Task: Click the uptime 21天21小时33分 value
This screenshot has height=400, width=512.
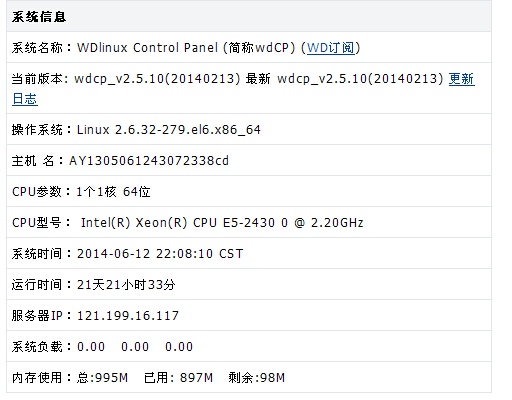Action: coord(126,285)
